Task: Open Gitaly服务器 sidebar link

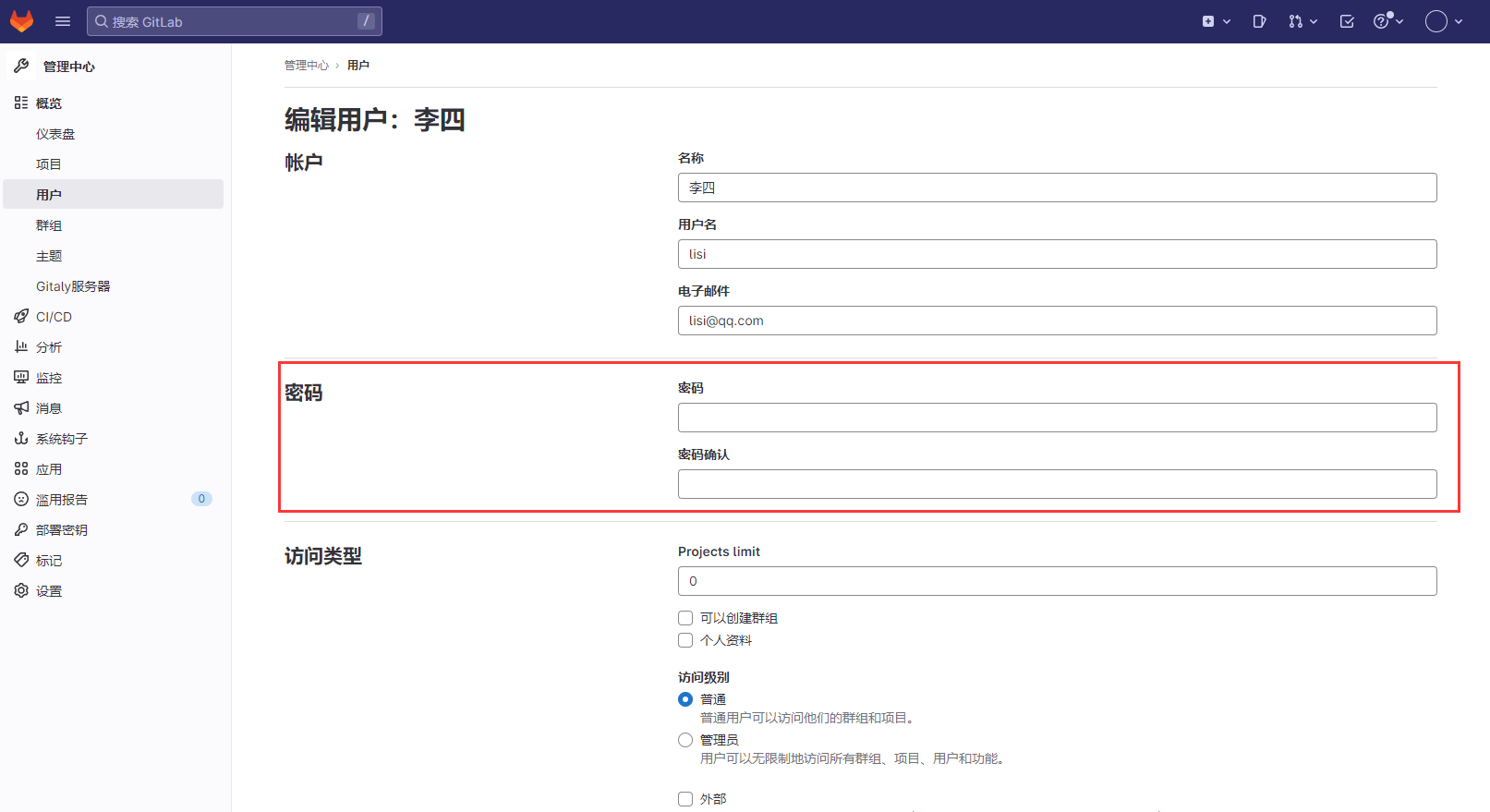Action: 73,286
